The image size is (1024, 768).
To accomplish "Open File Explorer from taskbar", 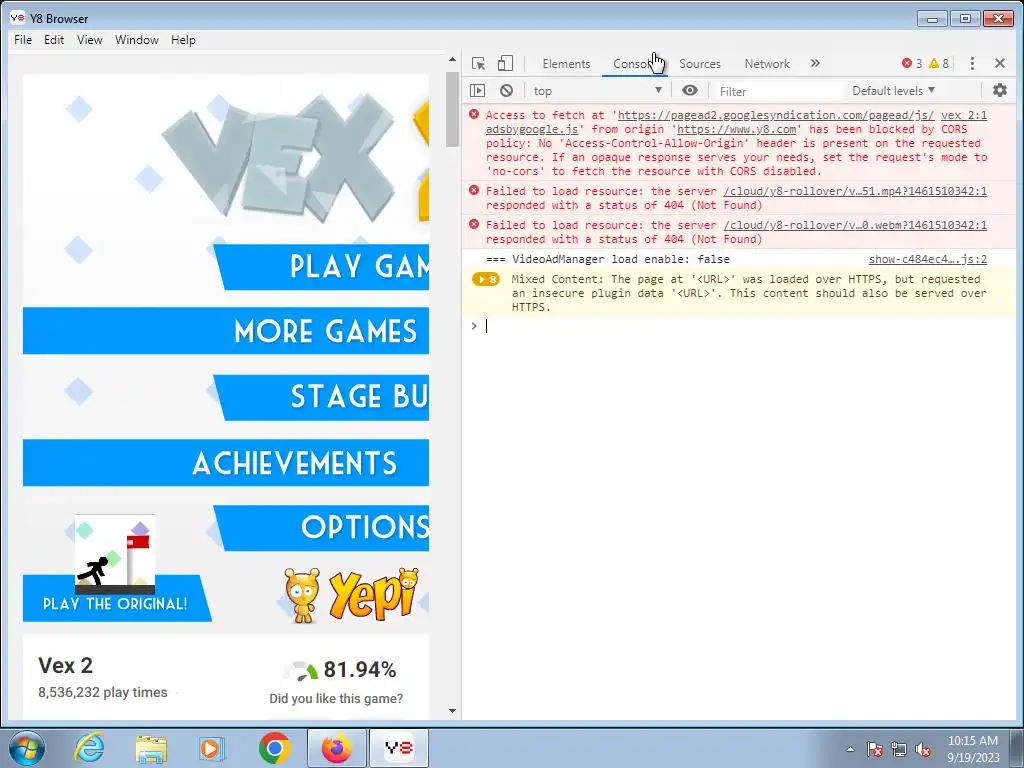I will tap(151, 748).
